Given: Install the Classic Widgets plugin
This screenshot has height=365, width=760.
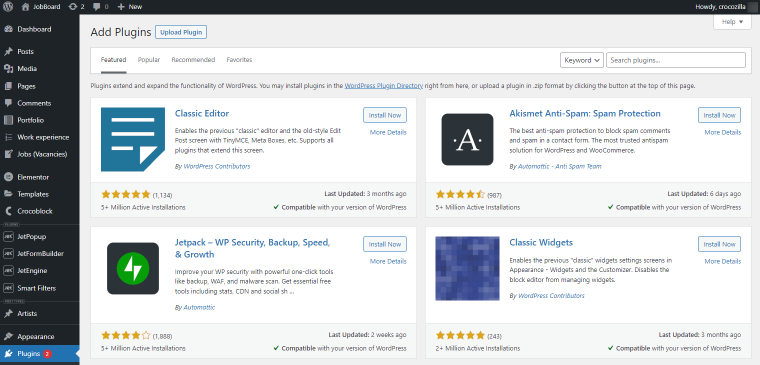Looking at the screenshot, I should coord(719,244).
